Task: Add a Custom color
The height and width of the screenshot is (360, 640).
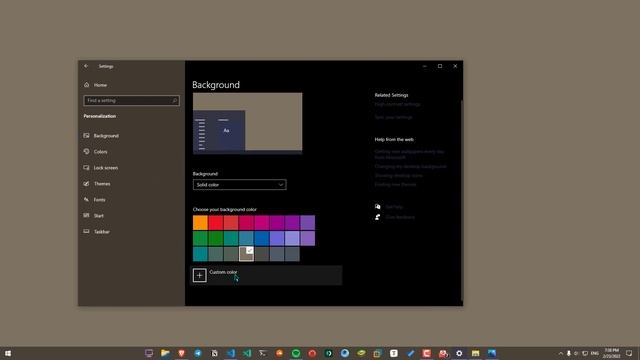Action: [x=266, y=275]
